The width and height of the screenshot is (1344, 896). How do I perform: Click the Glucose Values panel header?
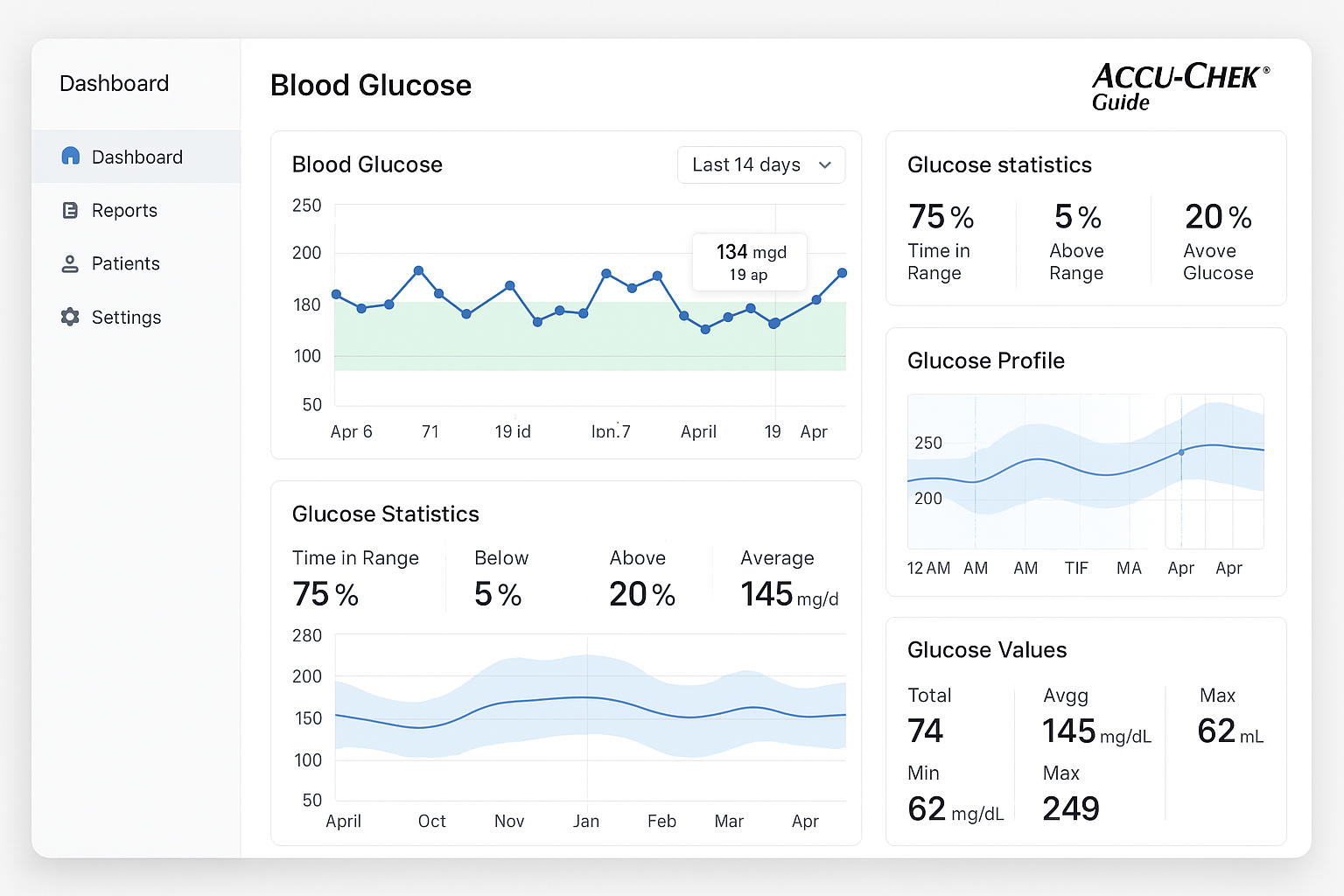(x=987, y=650)
